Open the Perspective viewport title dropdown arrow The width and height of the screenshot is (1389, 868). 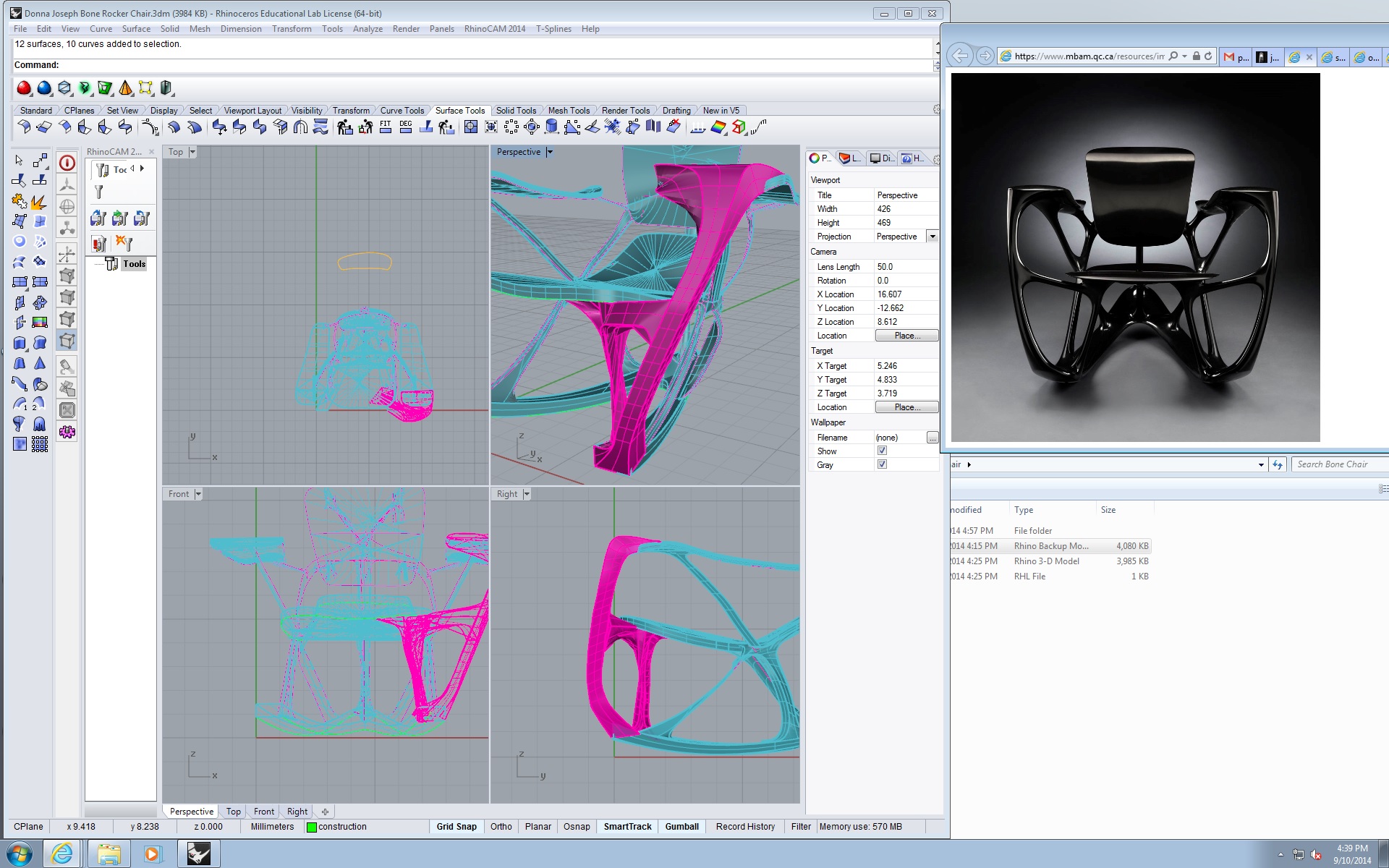[550, 152]
